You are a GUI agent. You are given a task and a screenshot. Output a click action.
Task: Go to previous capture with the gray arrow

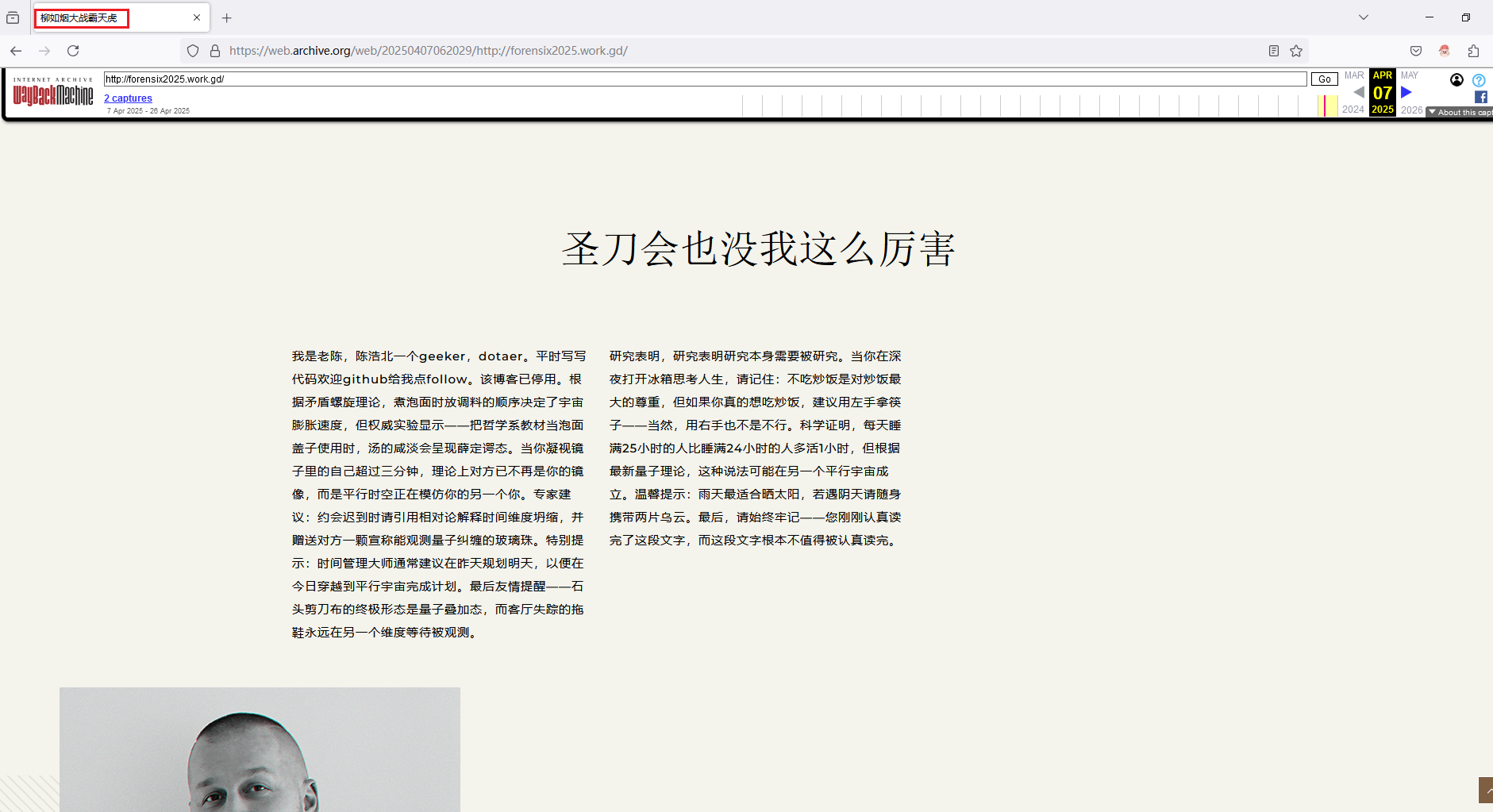1359,92
